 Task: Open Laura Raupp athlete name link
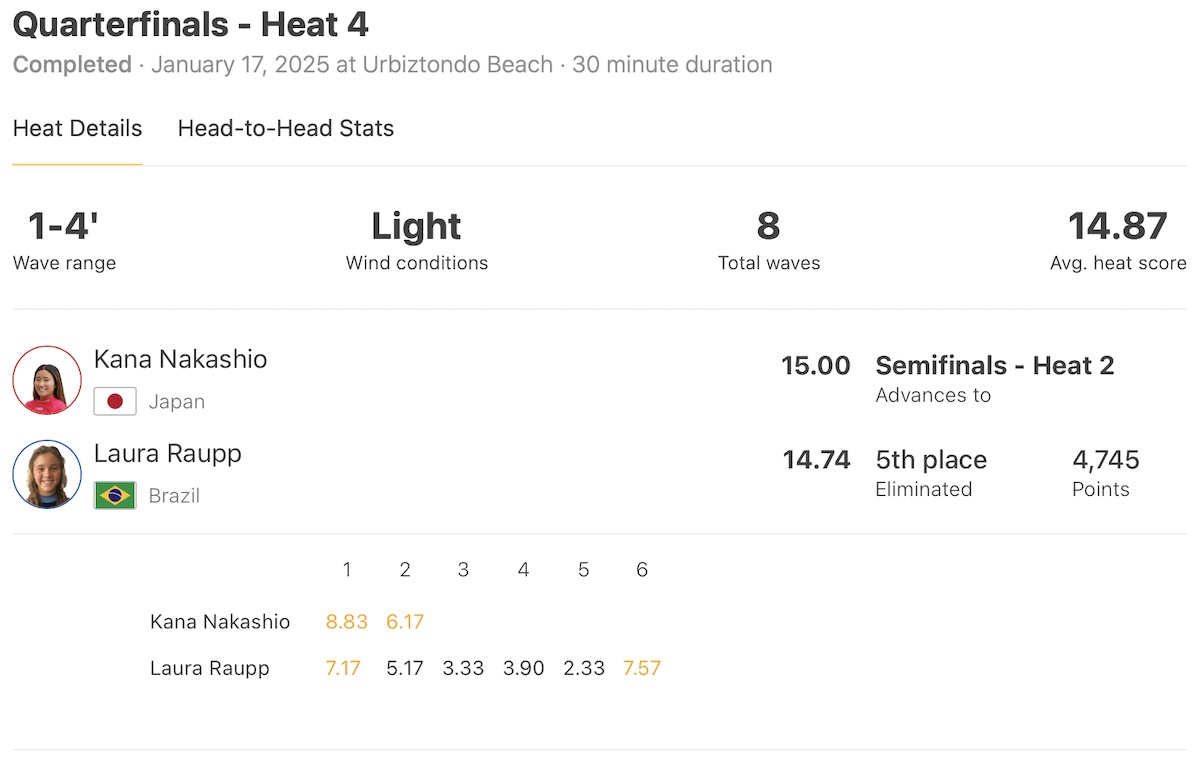[168, 454]
